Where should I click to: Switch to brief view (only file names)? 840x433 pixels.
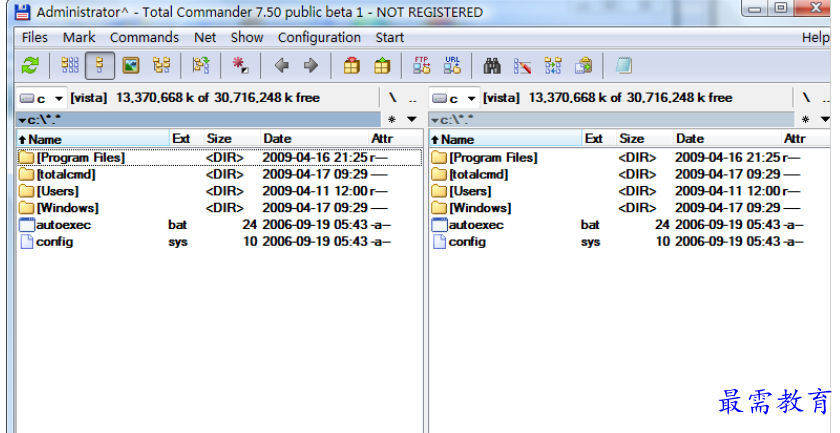70,66
